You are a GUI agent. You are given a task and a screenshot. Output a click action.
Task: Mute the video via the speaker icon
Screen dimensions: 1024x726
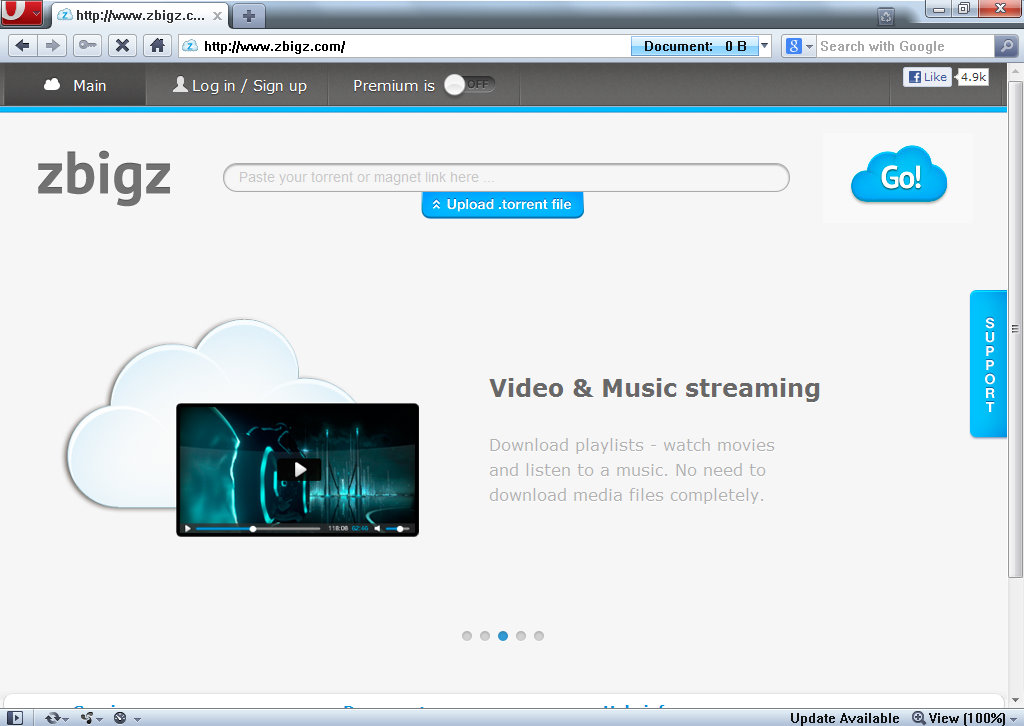click(x=377, y=528)
